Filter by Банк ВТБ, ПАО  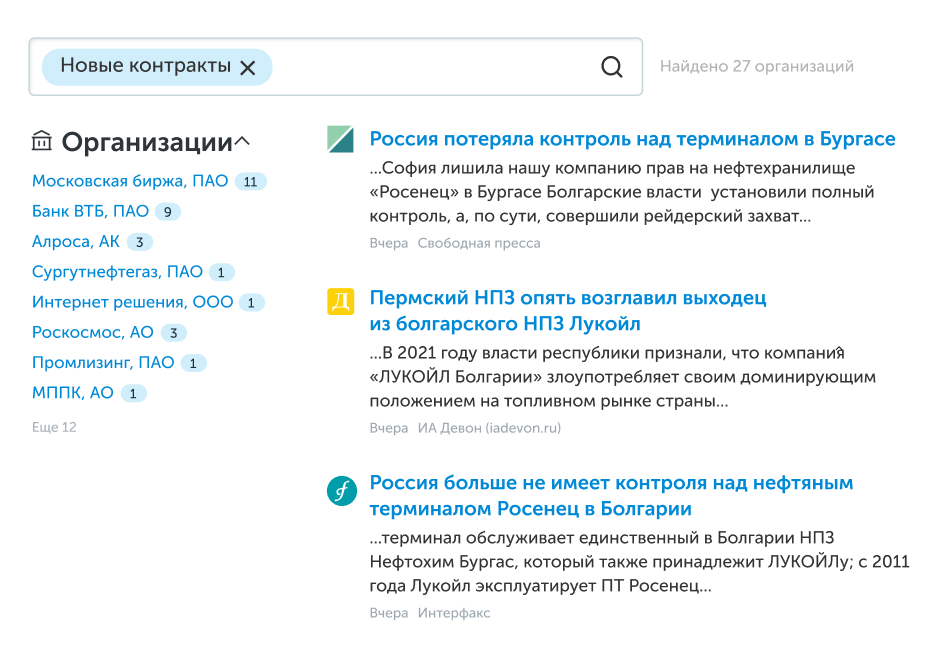[90, 211]
